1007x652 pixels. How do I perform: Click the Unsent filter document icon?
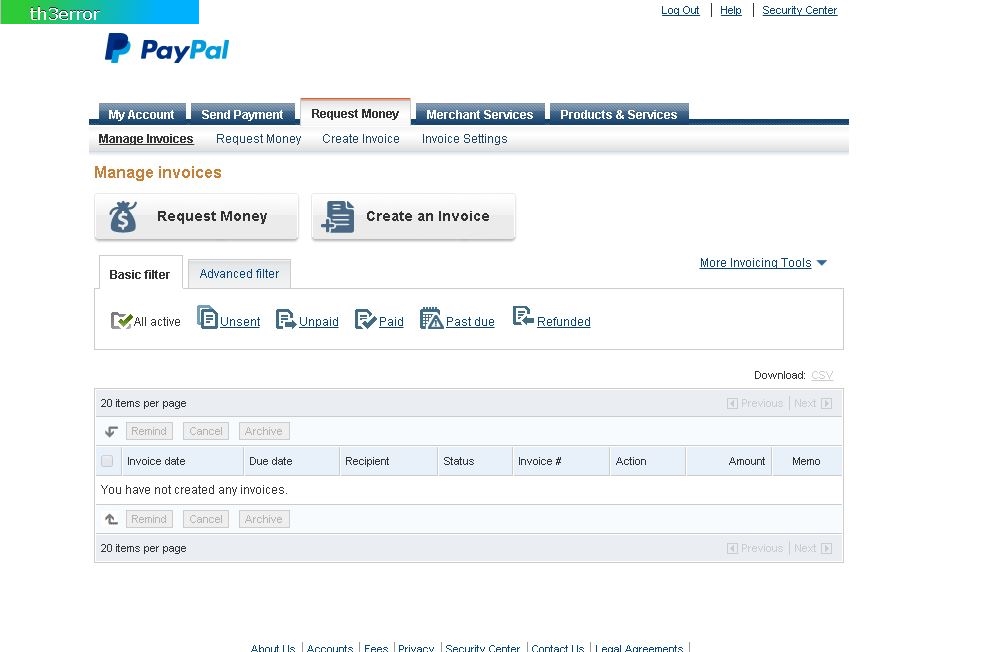coord(207,317)
